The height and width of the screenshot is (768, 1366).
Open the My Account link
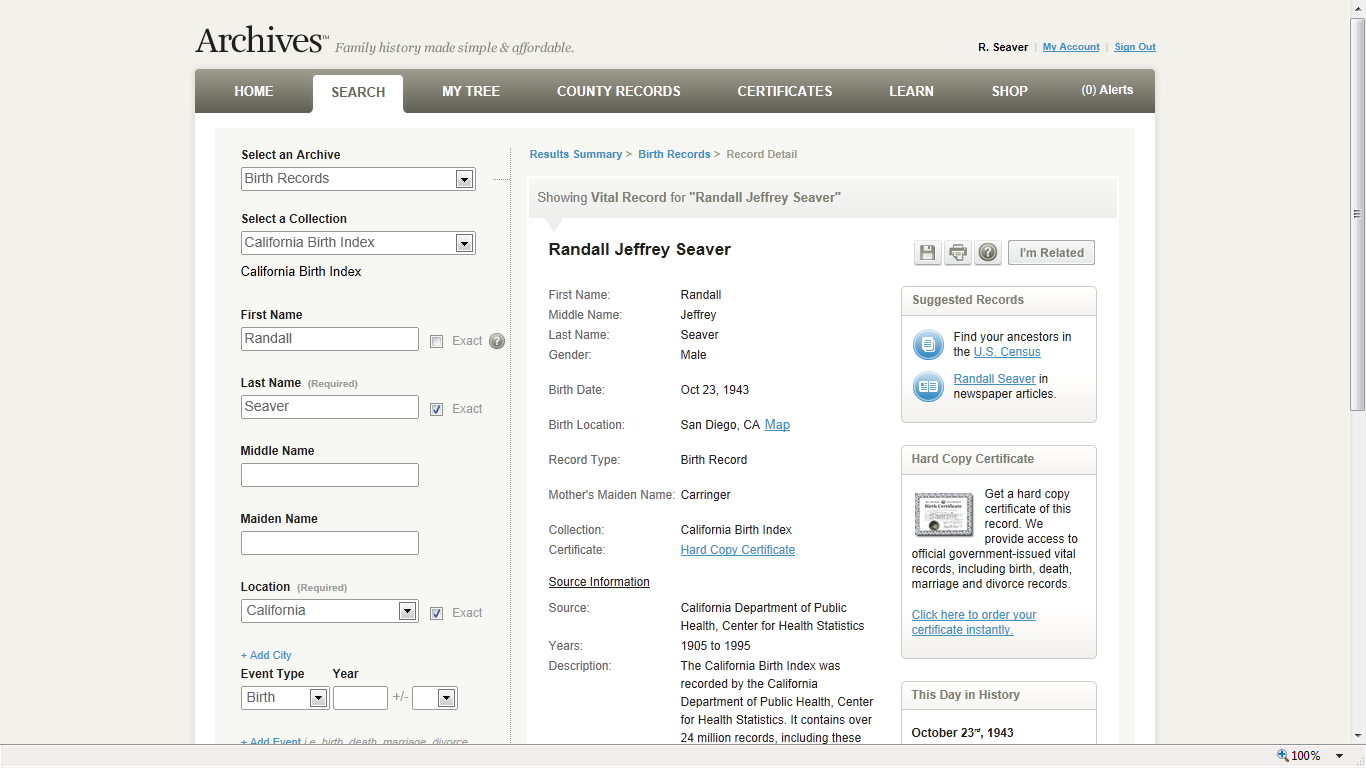[x=1071, y=47]
